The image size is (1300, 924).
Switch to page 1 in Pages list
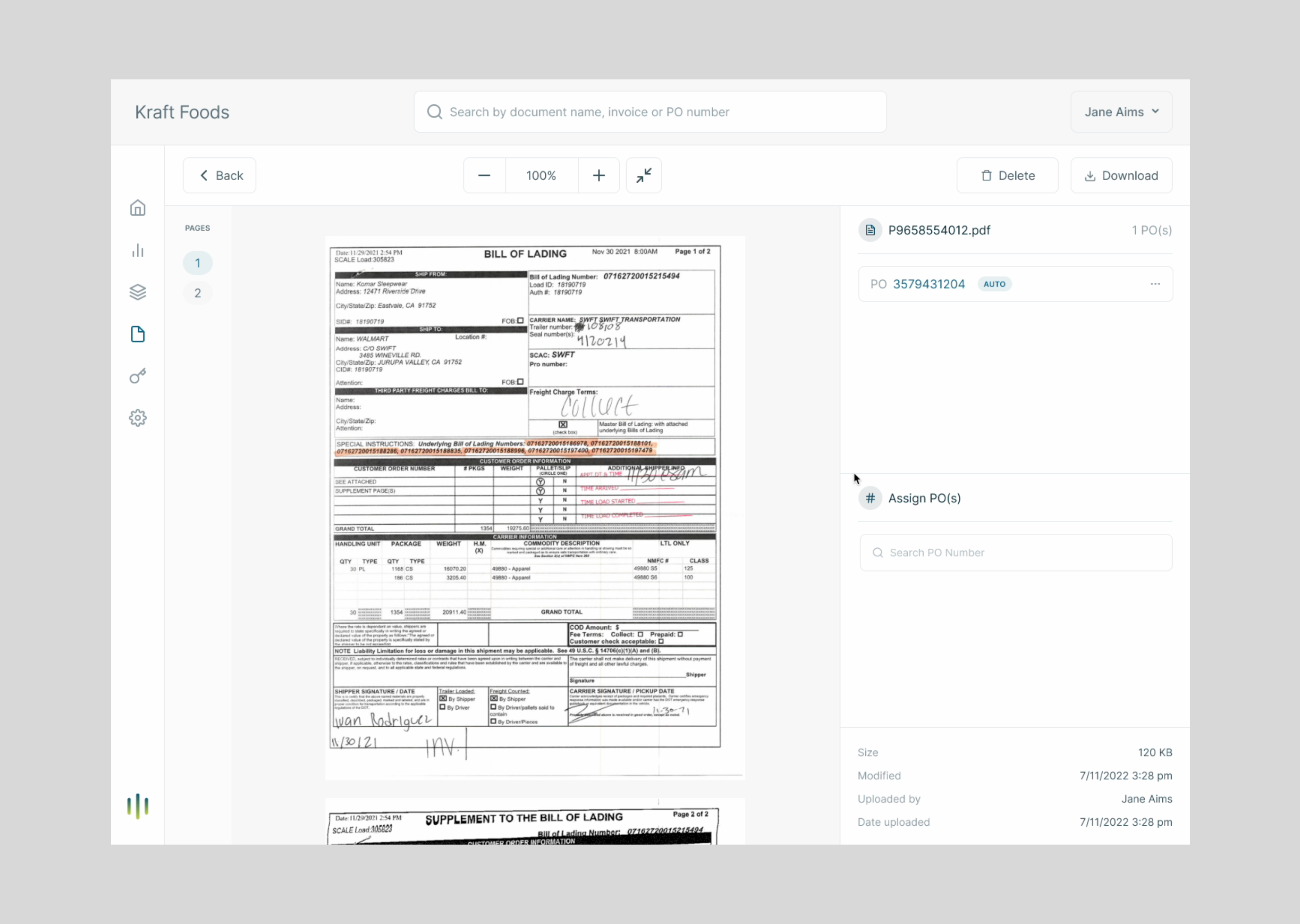(x=198, y=263)
